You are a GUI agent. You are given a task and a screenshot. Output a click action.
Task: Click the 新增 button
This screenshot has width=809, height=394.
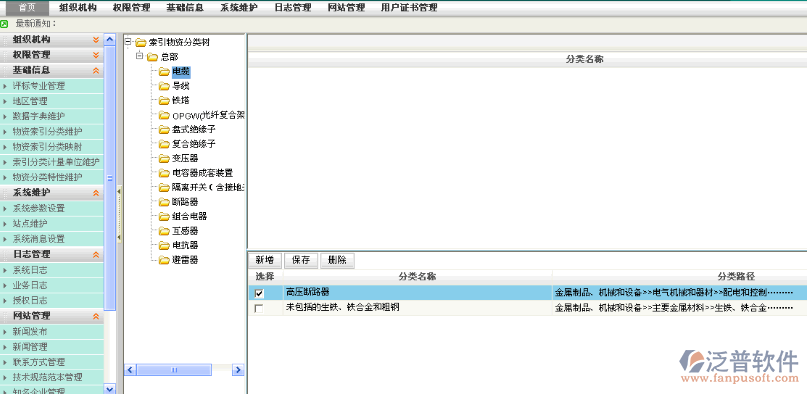pos(265,260)
